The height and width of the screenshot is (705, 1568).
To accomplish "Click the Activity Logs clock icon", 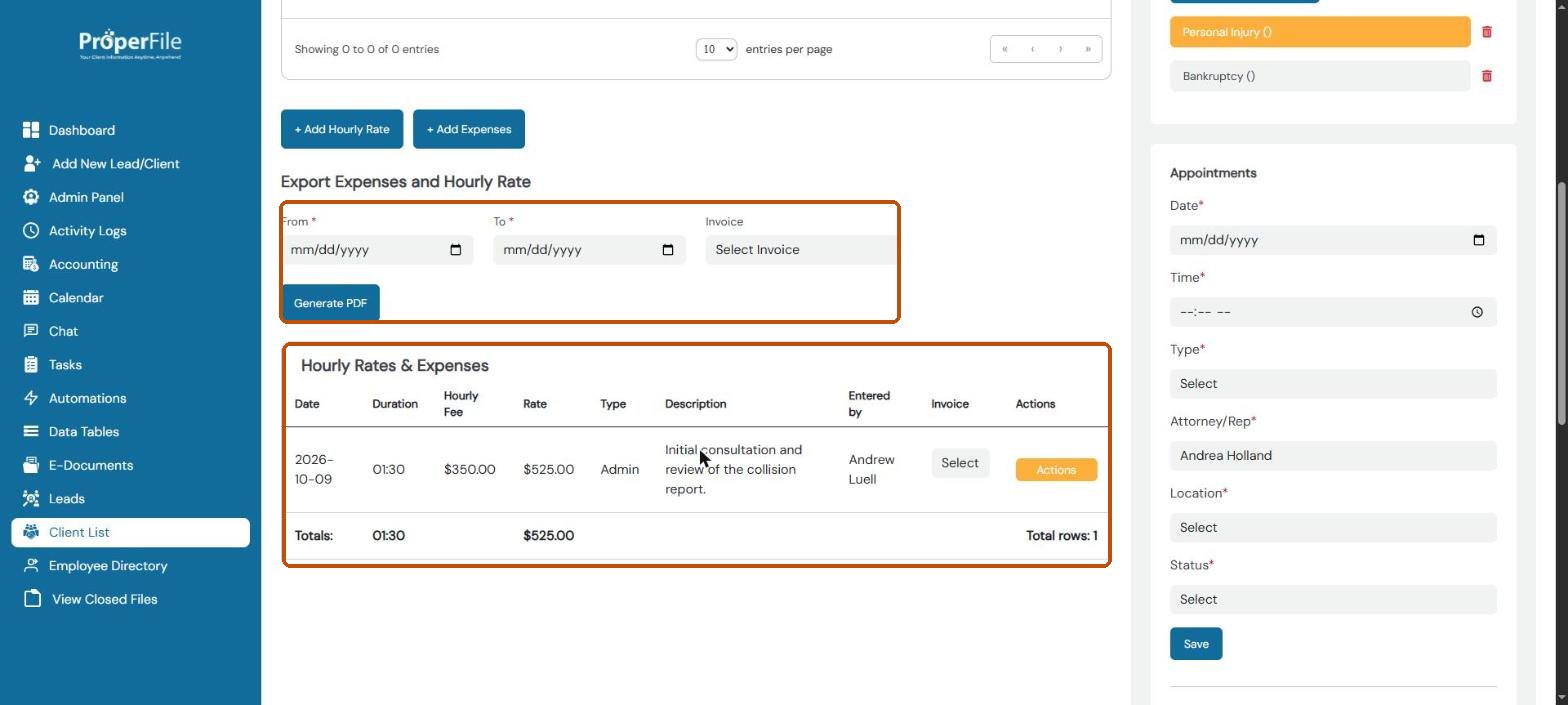I will 31,230.
